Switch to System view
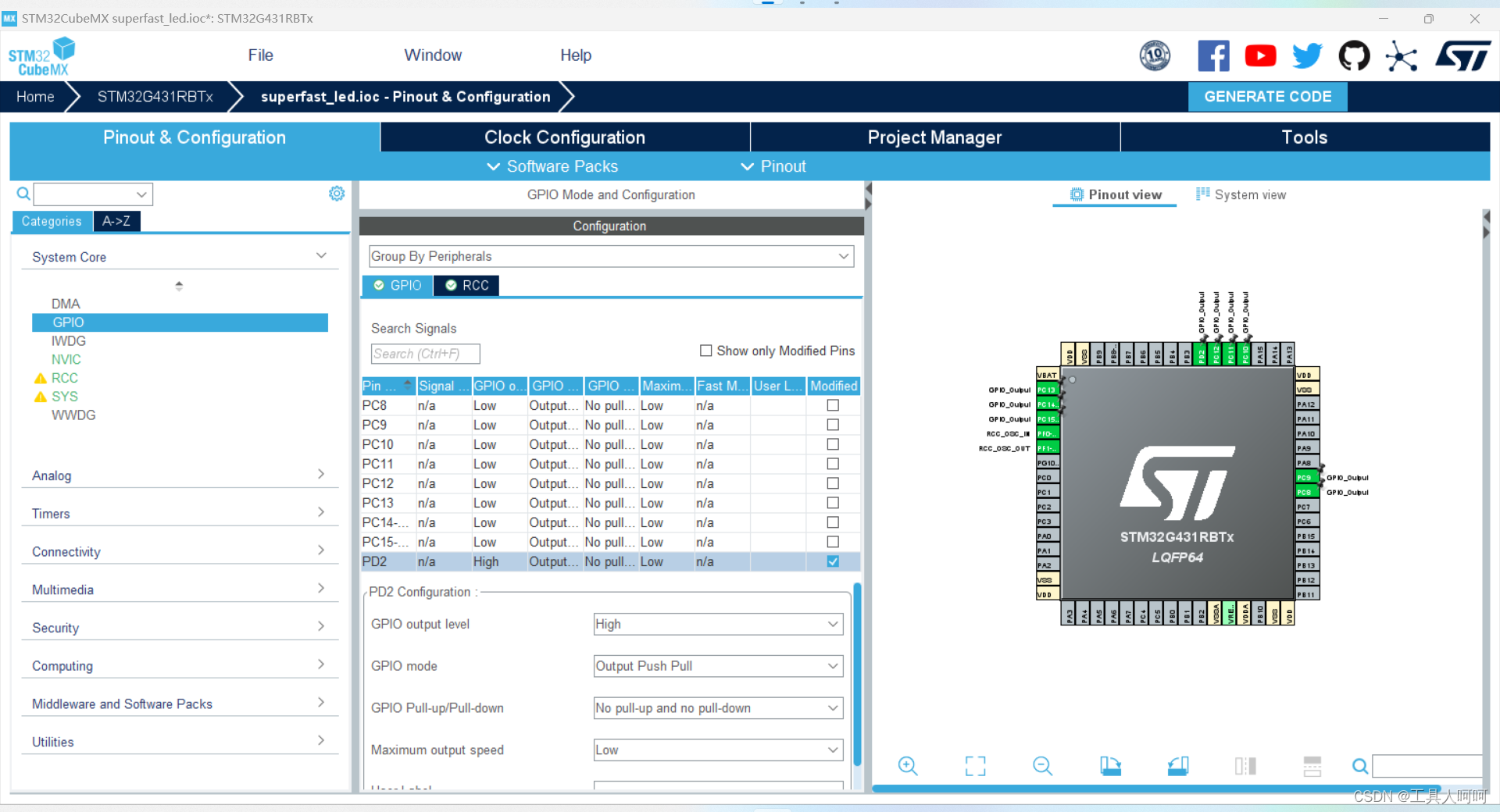Viewport: 1500px width, 812px height. point(1241,194)
